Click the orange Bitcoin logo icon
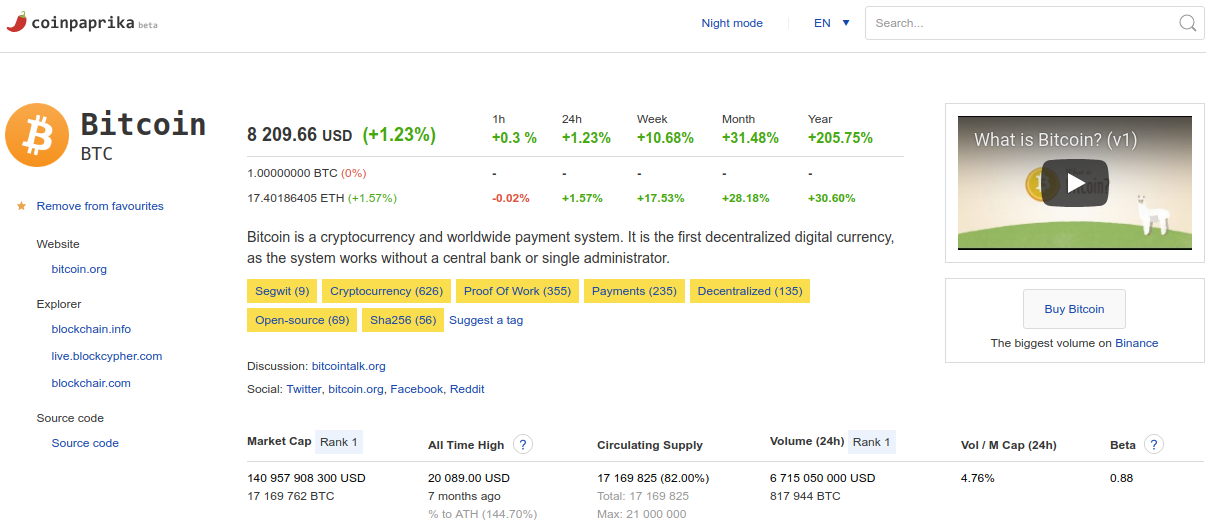This screenshot has height=532, width=1206. click(36, 135)
